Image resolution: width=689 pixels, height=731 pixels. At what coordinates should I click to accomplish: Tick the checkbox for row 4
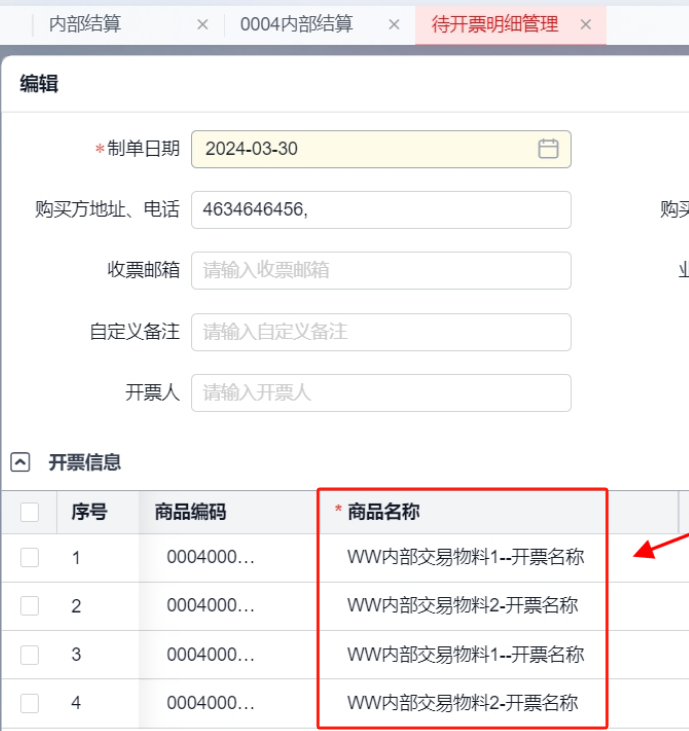tap(30, 703)
